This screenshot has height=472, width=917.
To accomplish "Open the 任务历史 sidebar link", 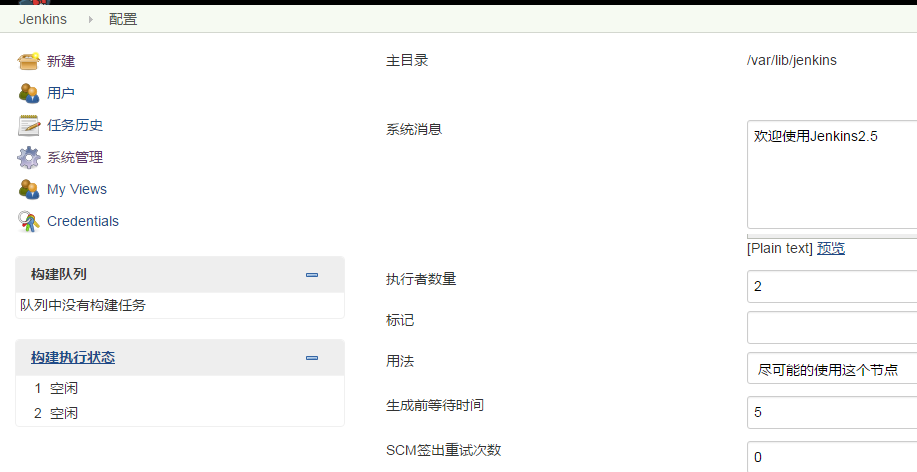I will pos(75,125).
